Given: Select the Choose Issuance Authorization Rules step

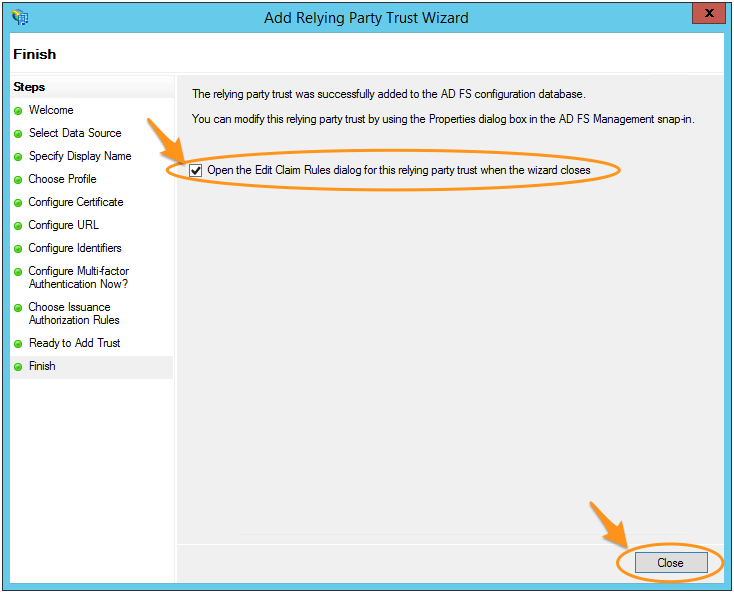Looking at the screenshot, I should pyautogui.click(x=74, y=314).
